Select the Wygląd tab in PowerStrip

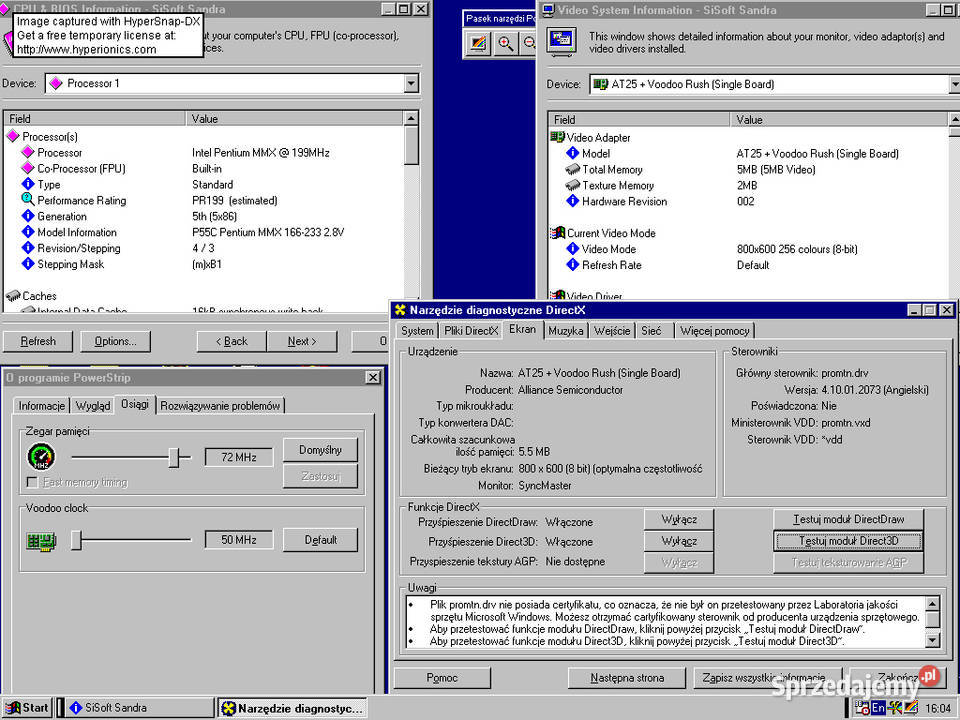[93, 405]
